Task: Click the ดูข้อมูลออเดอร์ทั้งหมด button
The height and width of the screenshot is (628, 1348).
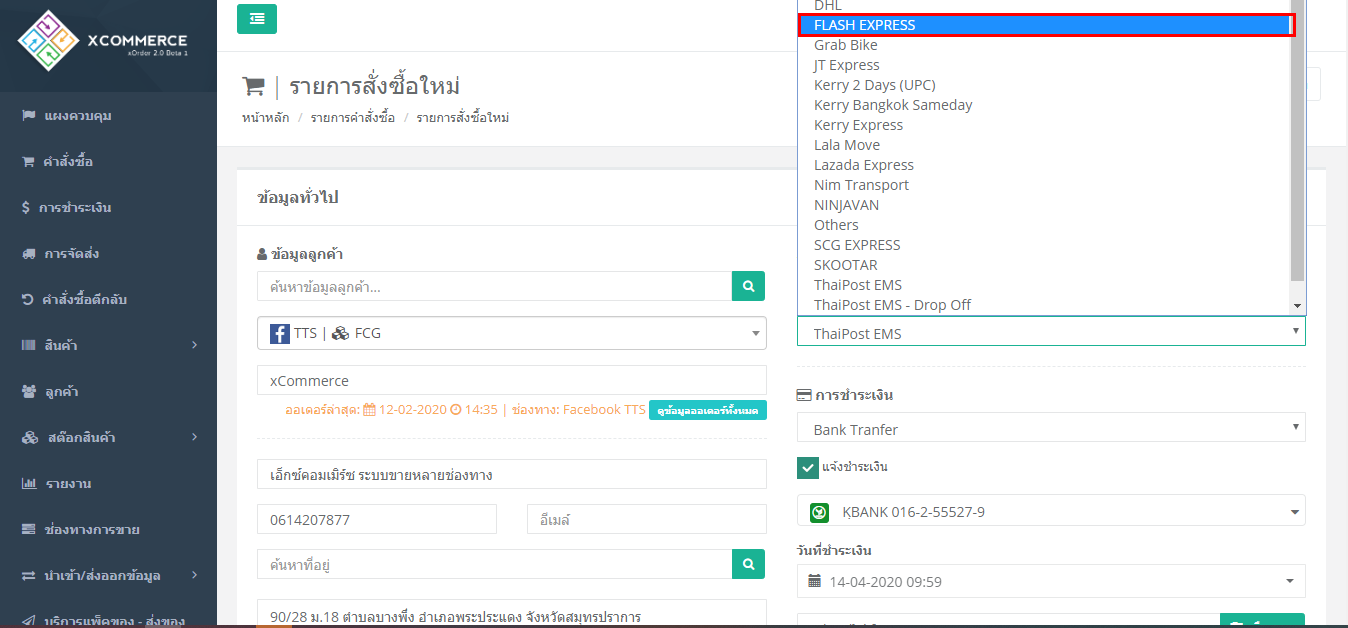Action: point(708,410)
